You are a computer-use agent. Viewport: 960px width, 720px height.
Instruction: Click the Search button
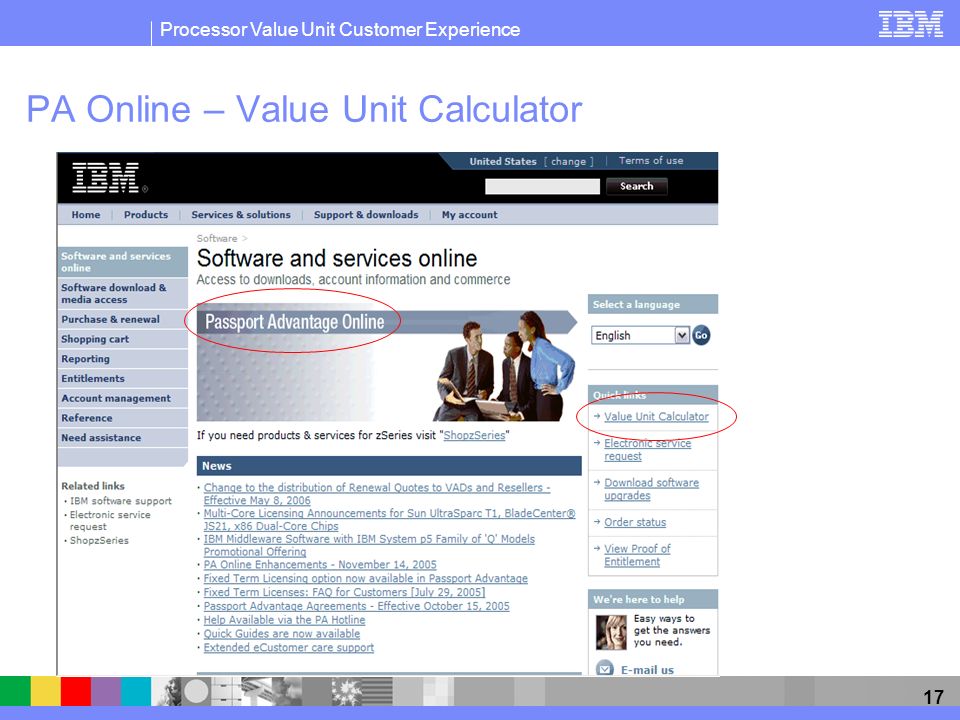(x=636, y=186)
